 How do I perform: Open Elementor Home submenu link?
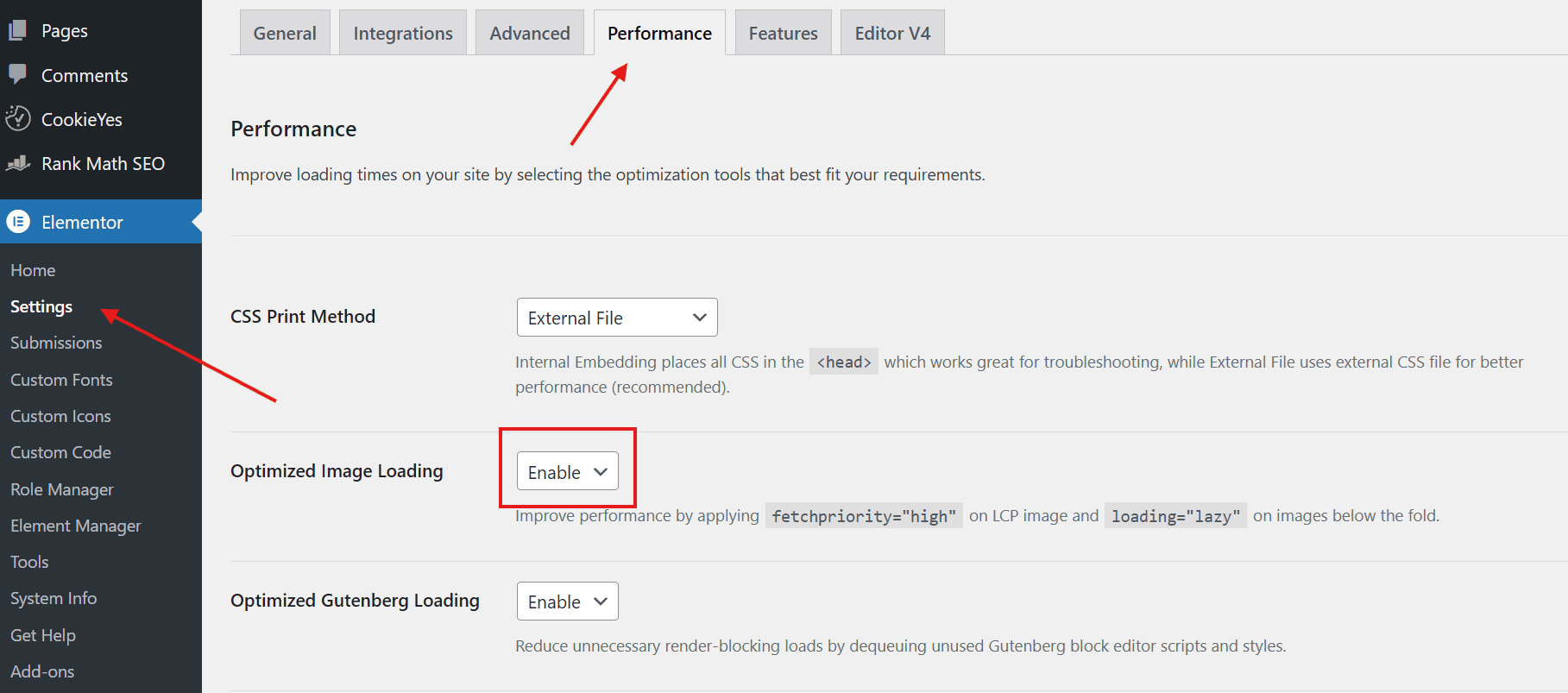tap(33, 270)
